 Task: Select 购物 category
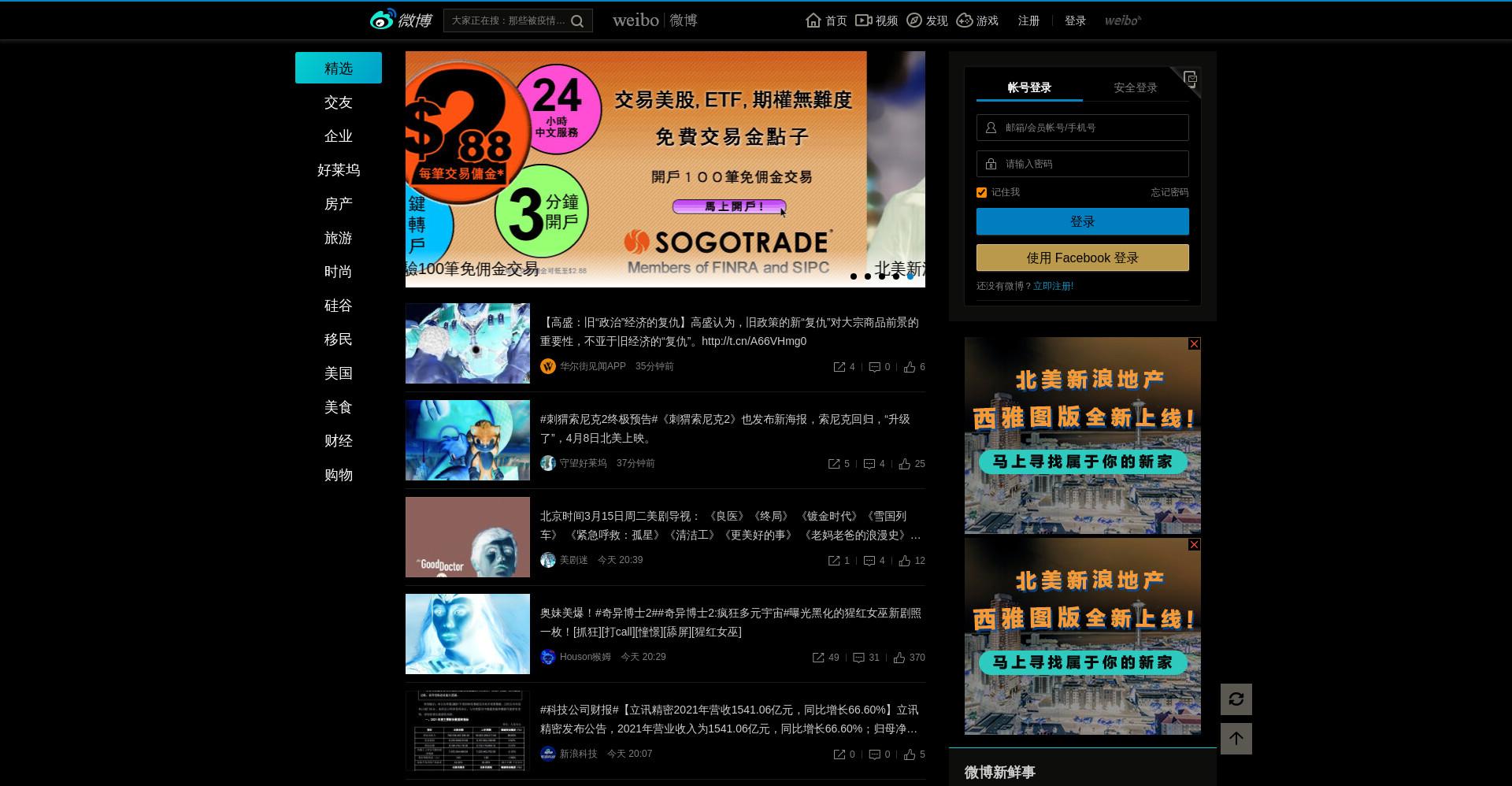pyautogui.click(x=339, y=475)
